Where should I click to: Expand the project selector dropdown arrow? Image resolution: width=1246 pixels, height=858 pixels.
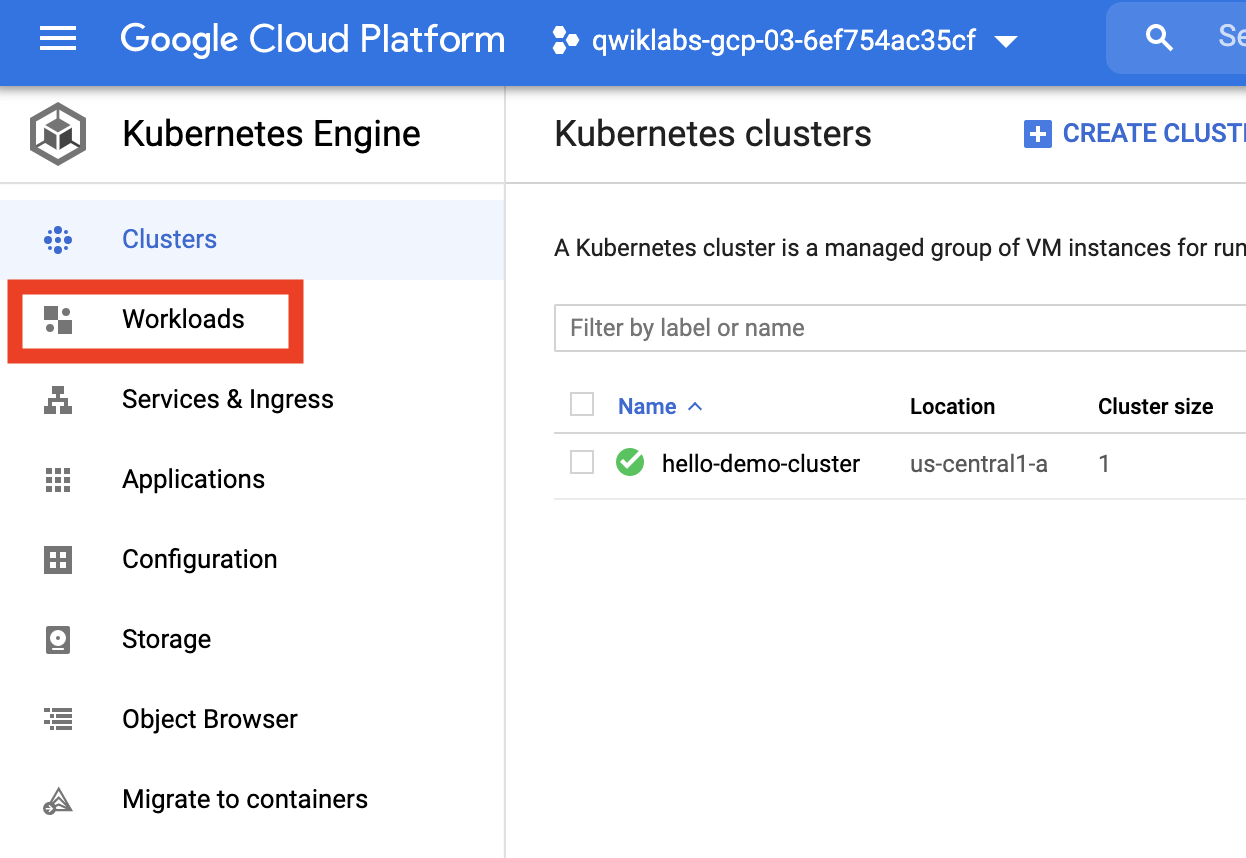pyautogui.click(x=1006, y=42)
